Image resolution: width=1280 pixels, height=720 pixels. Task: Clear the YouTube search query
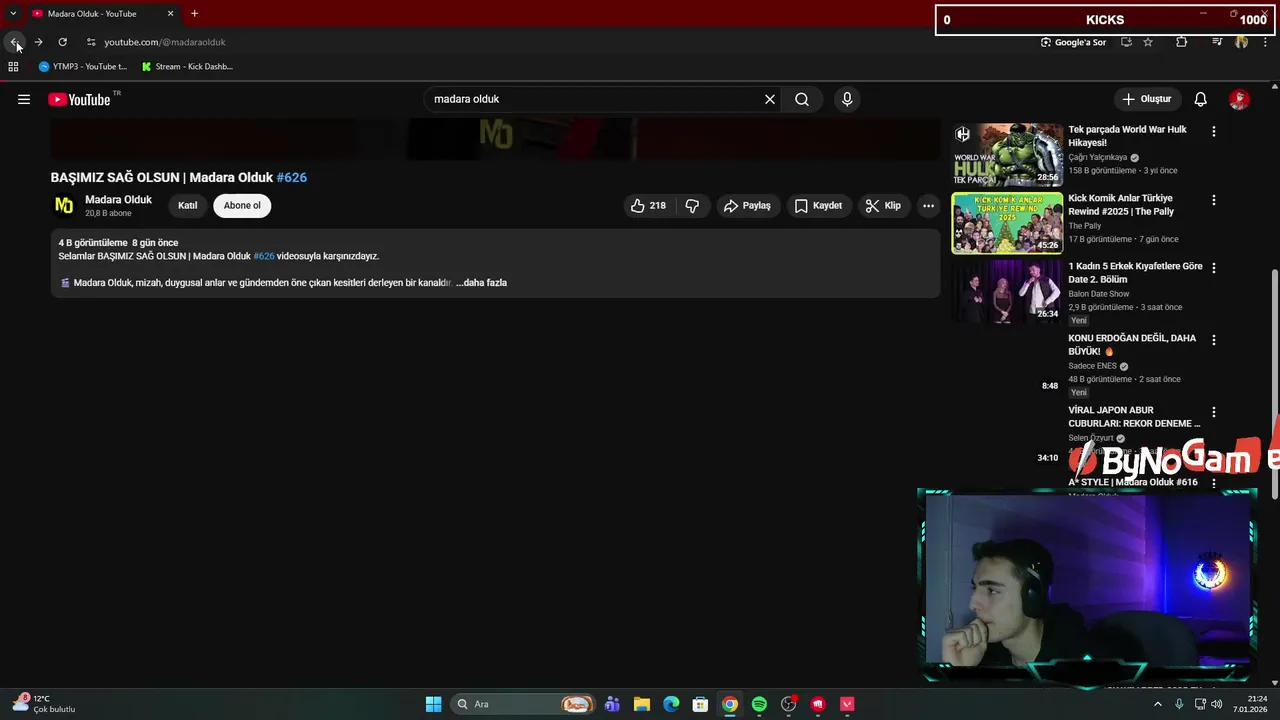click(770, 99)
